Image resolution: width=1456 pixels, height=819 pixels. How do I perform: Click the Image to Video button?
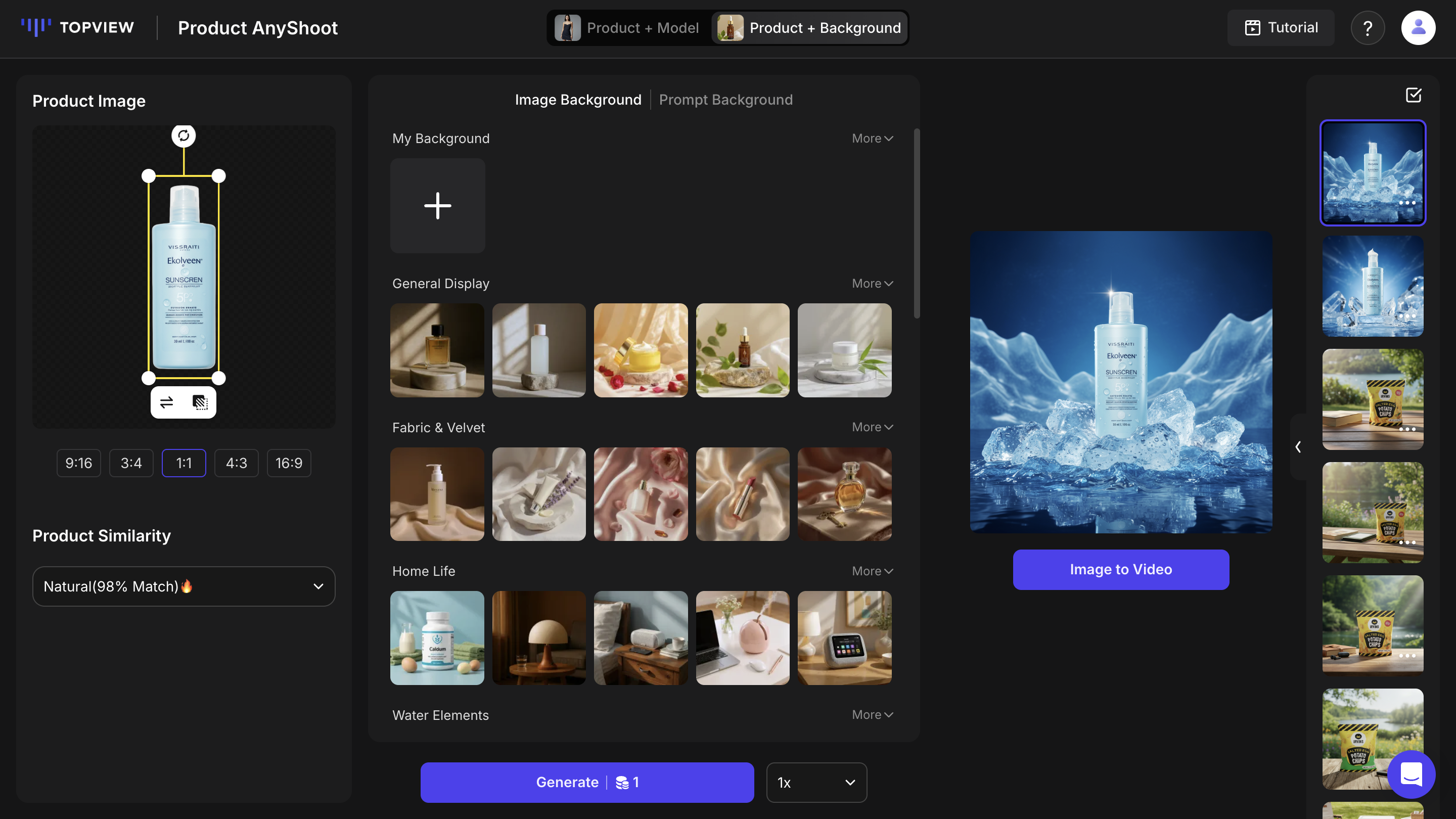[x=1120, y=569]
